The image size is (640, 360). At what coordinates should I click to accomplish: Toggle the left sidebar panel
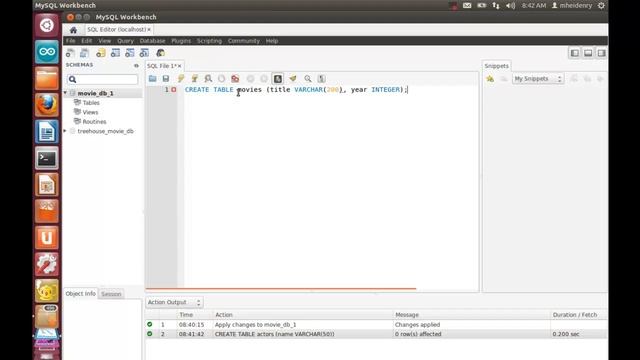click(x=575, y=53)
